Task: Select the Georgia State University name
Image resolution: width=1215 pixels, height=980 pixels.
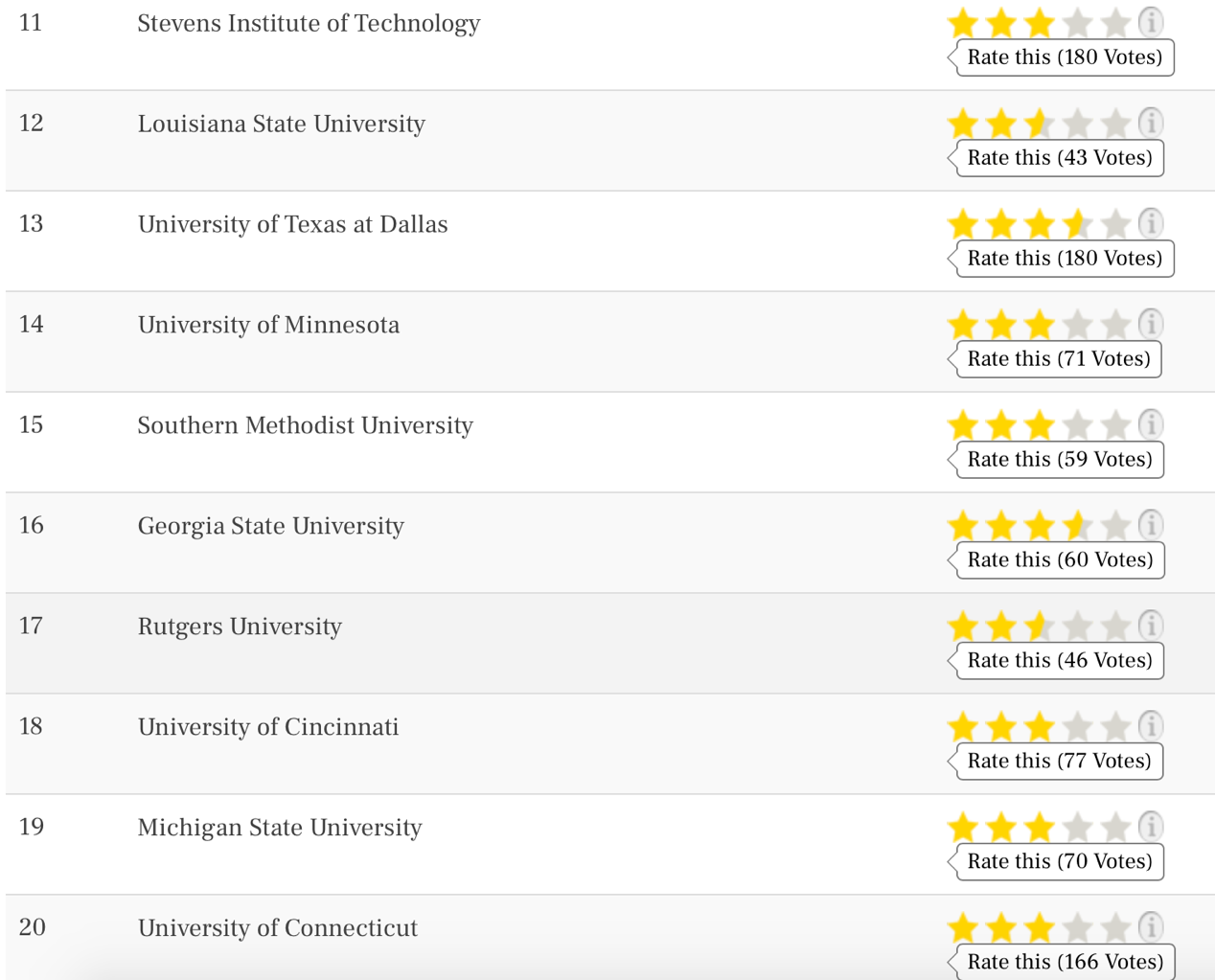Action: click(271, 526)
